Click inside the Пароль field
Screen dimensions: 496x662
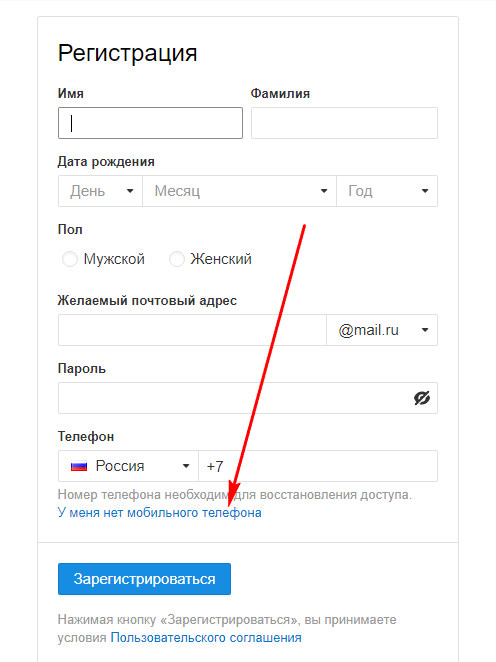pos(248,398)
